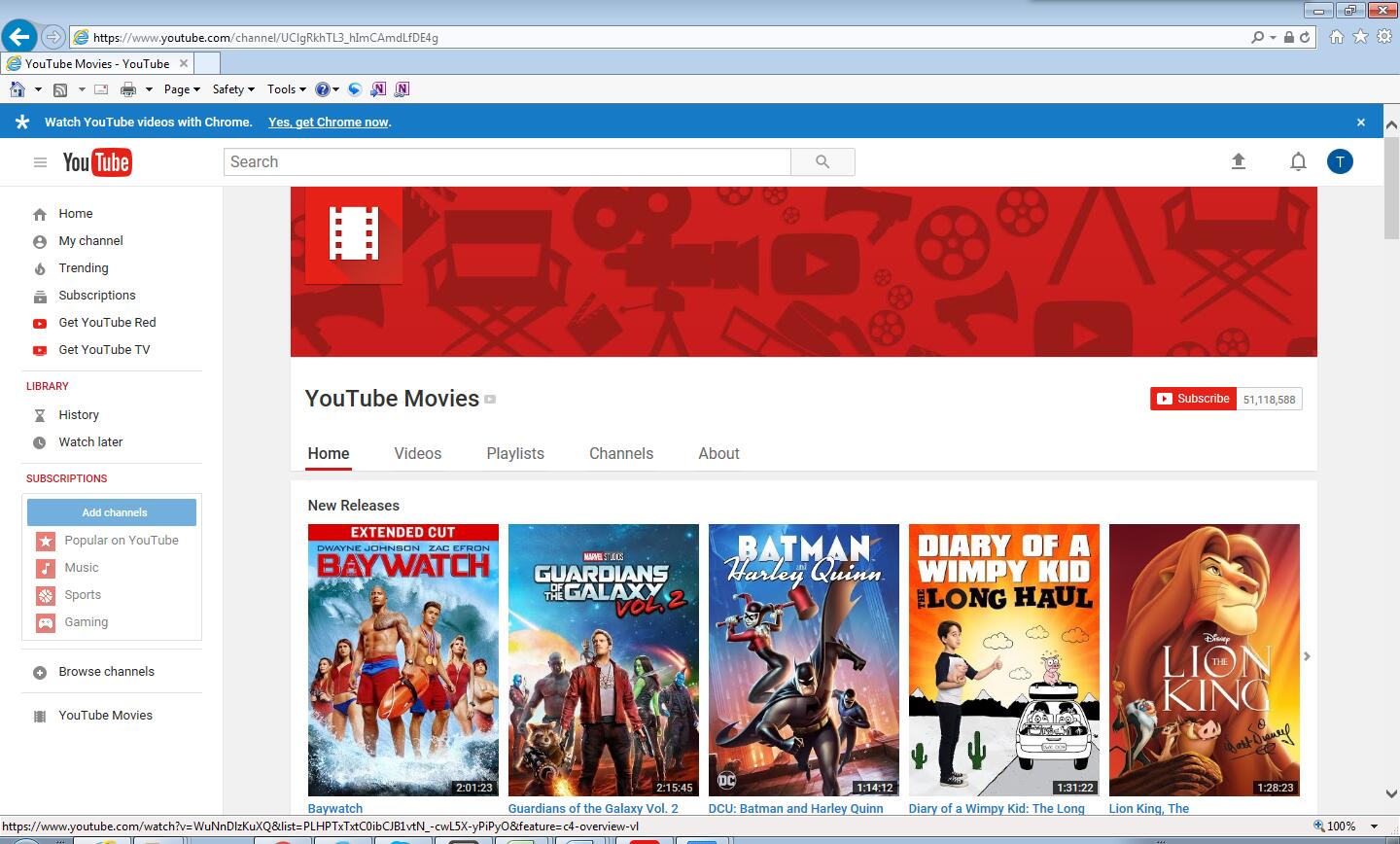The image size is (1400, 844).
Task: Click the Refresh icon in address bar
Action: click(x=1305, y=37)
